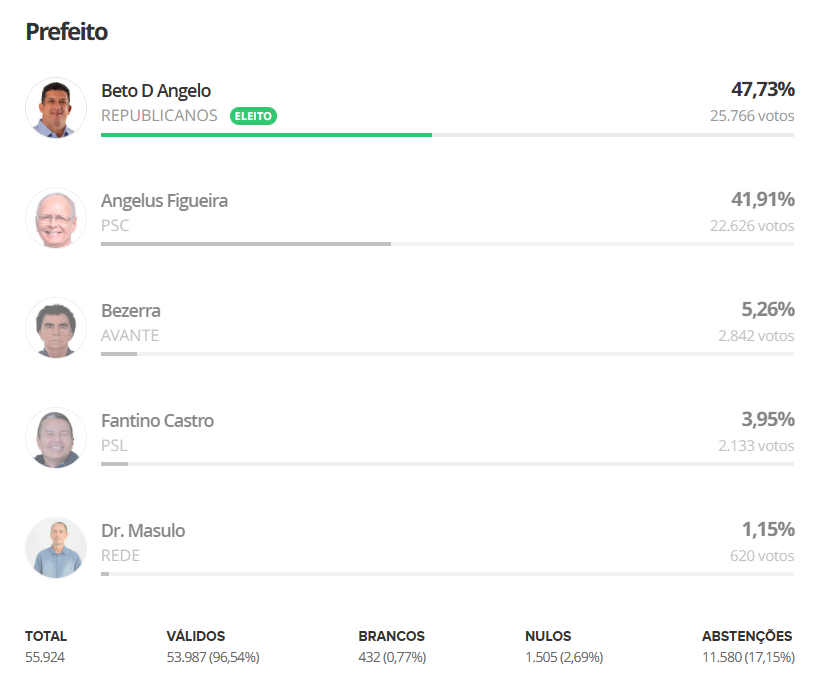This screenshot has width=827, height=674.
Task: Click Beto D Angelo's candidate photo
Action: point(56,108)
